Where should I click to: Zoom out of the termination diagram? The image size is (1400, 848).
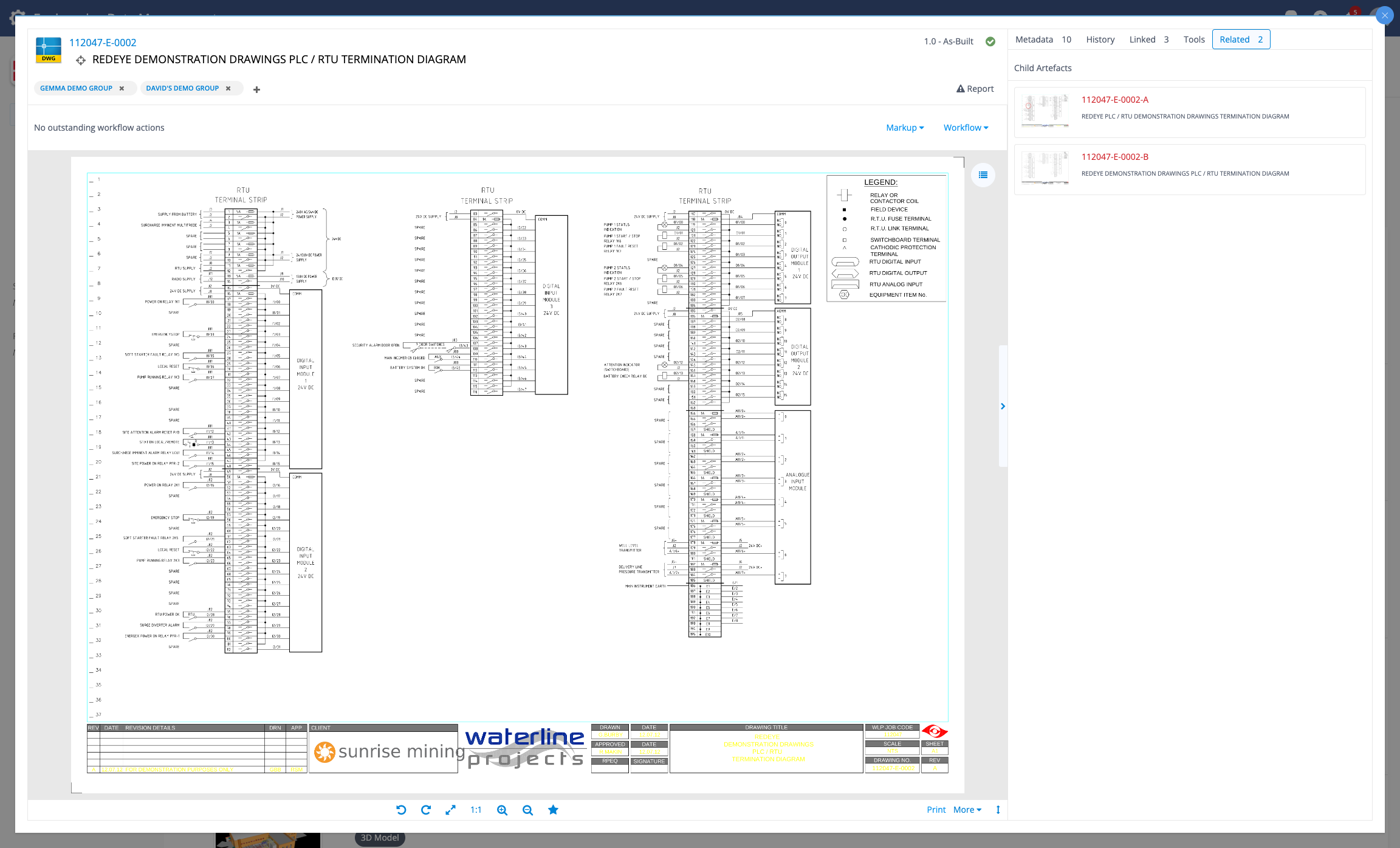coord(527,810)
